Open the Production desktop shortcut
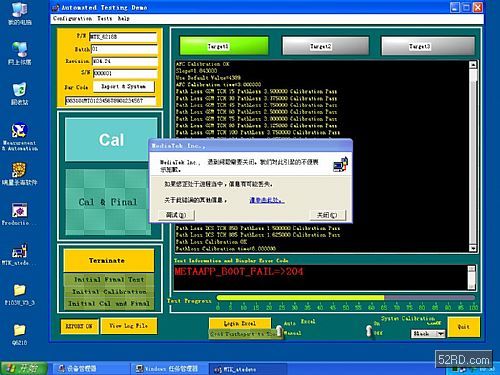 pos(19,213)
